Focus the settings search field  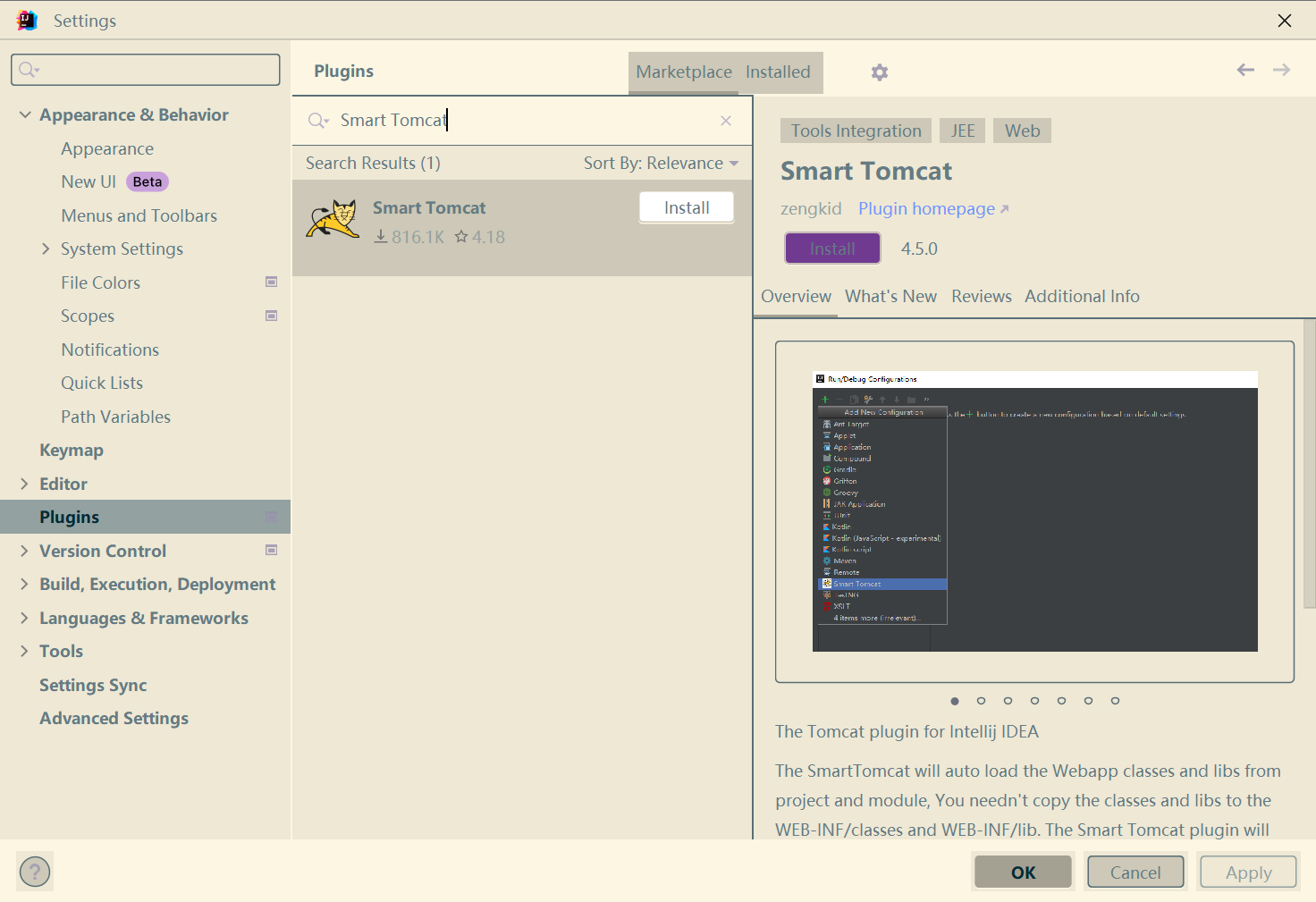pyautogui.click(x=146, y=70)
